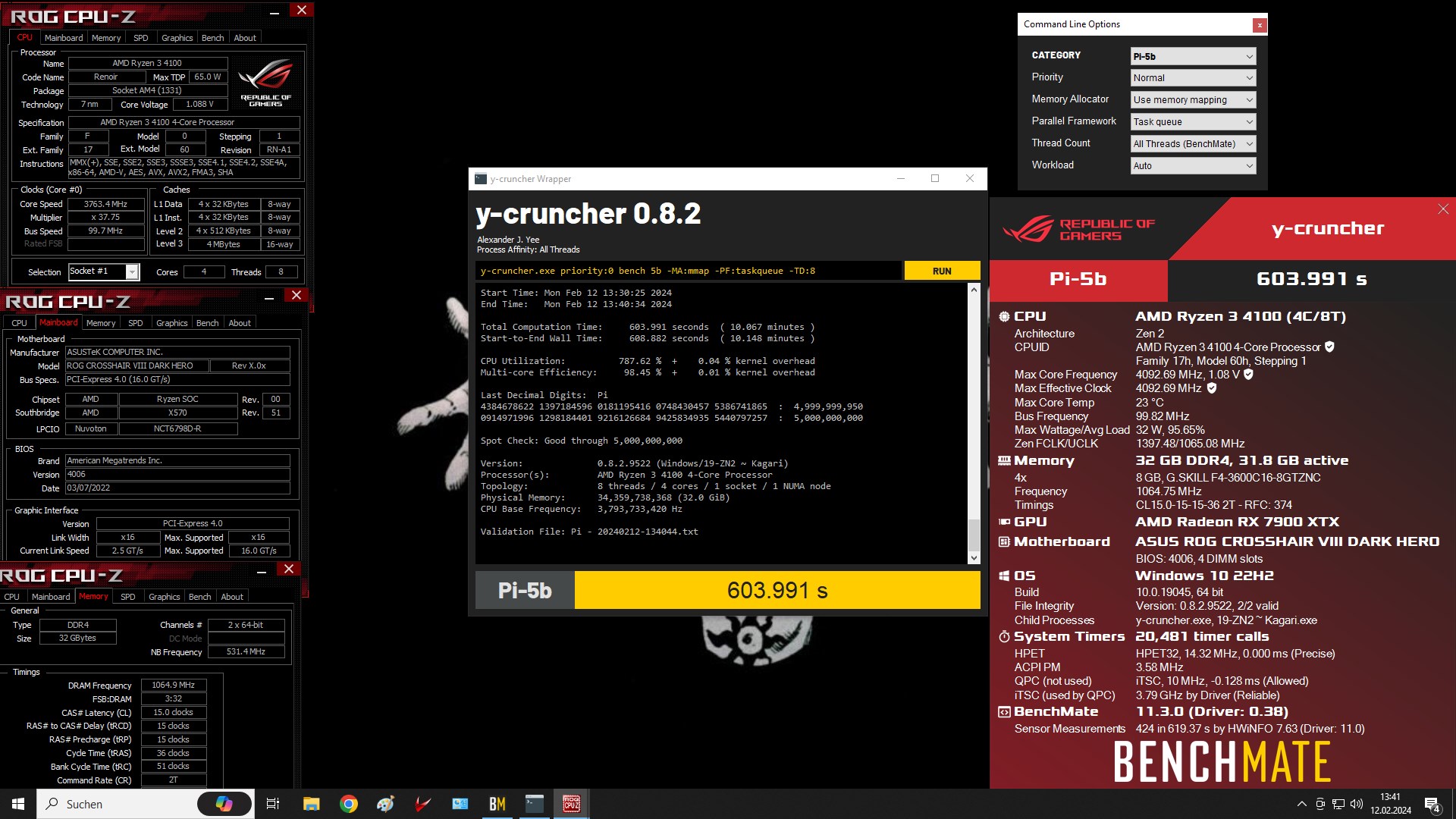Click the System Timers stopwatch icon

click(1004, 637)
